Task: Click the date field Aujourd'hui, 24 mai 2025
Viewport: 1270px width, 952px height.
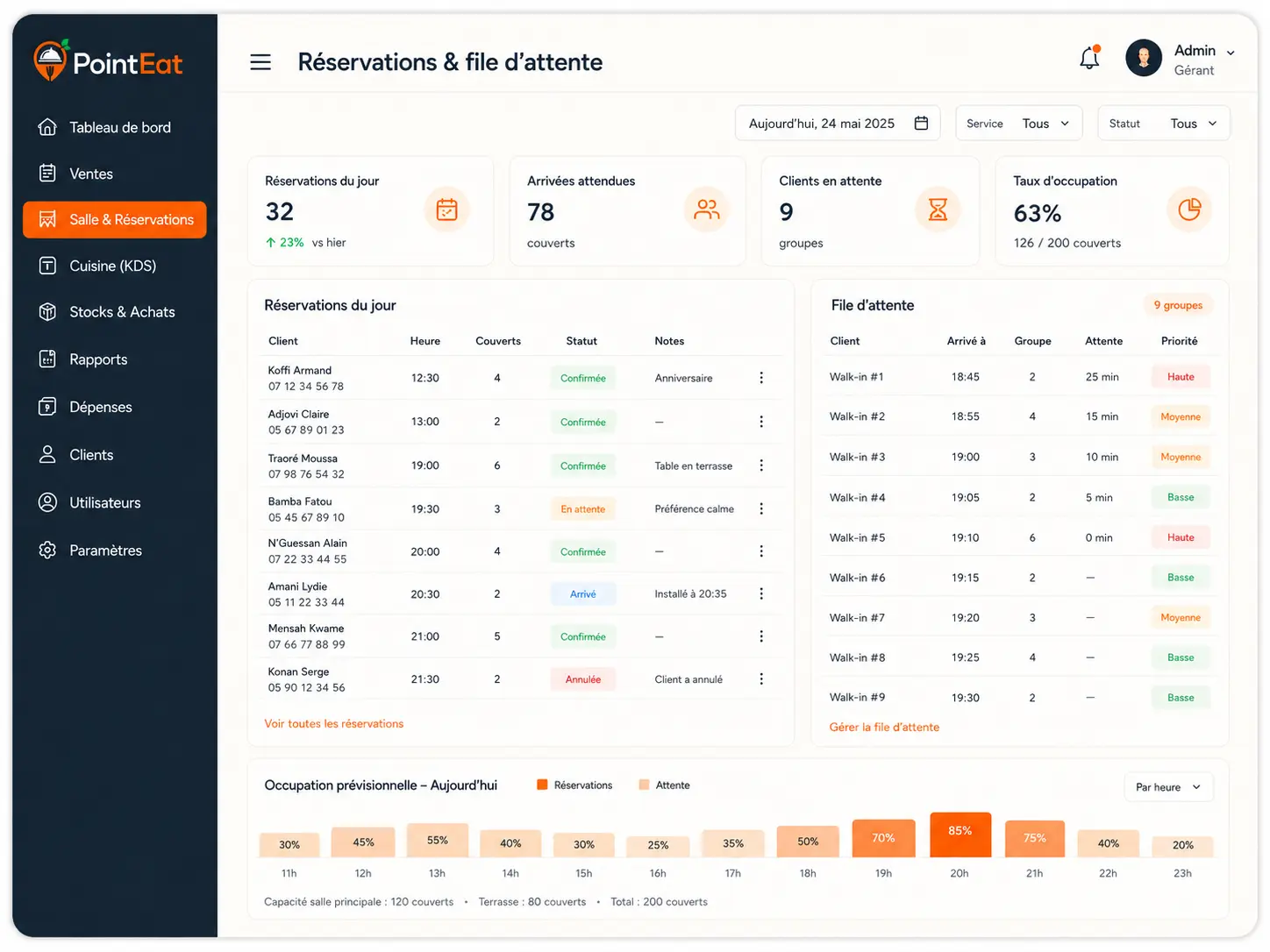Action: pyautogui.click(x=838, y=124)
